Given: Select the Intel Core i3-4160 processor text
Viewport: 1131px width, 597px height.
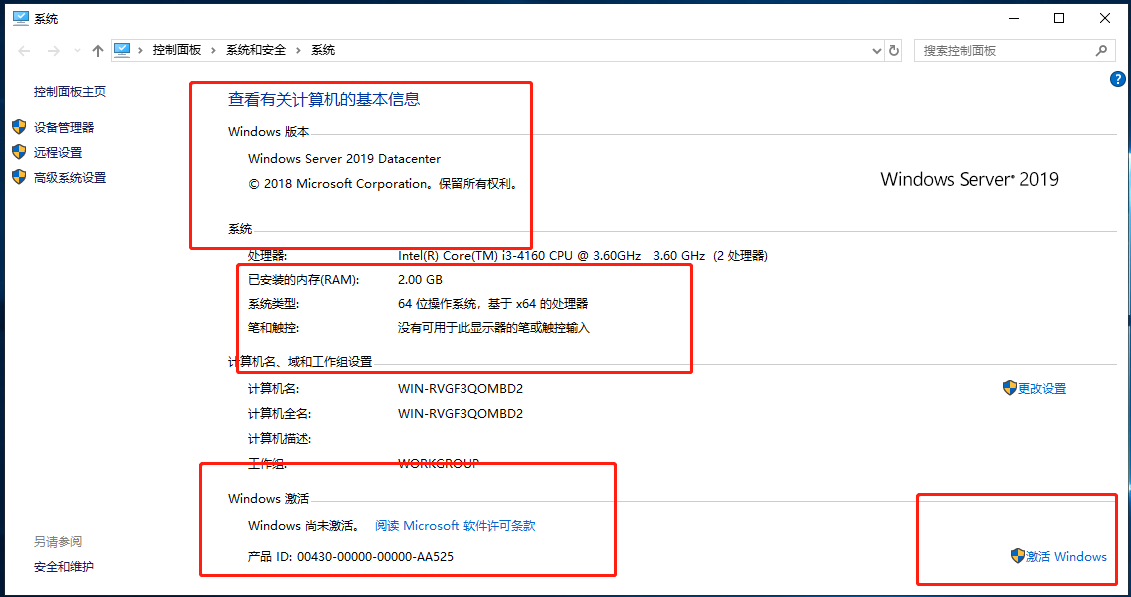Looking at the screenshot, I should (583, 255).
